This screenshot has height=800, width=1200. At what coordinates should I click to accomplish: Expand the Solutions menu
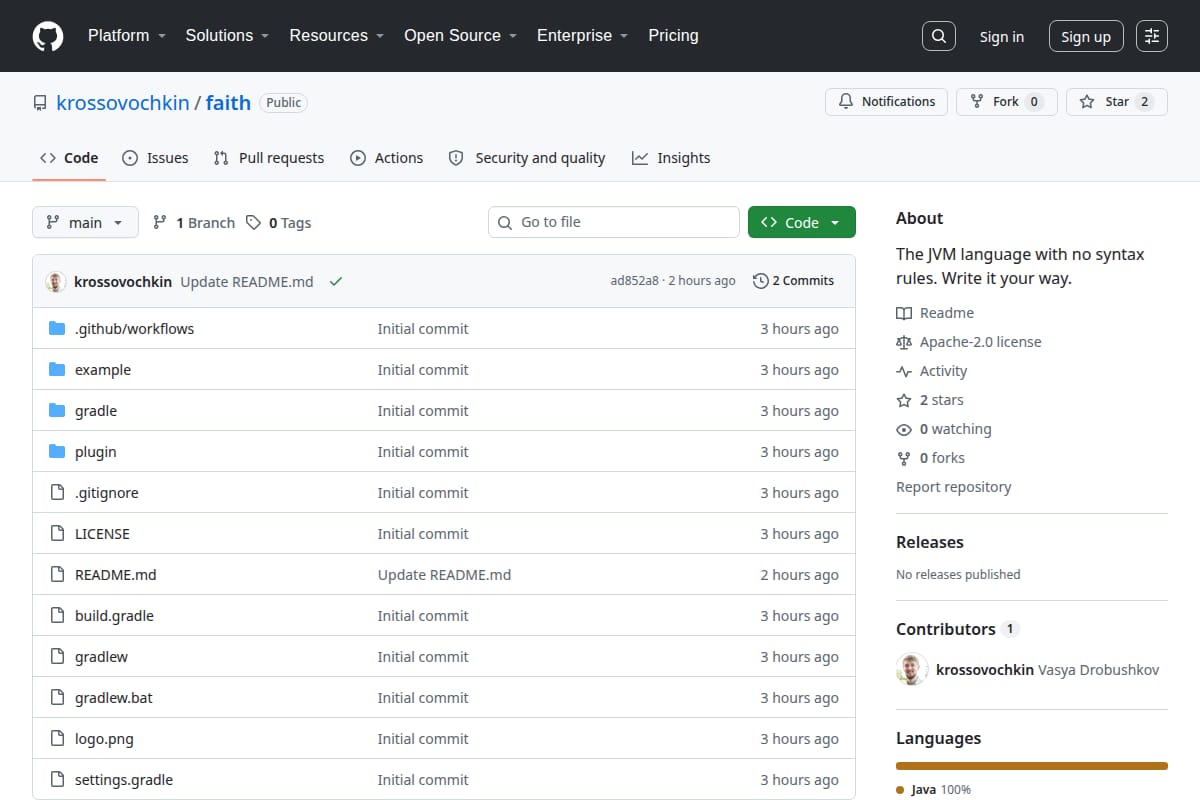[x=228, y=36]
